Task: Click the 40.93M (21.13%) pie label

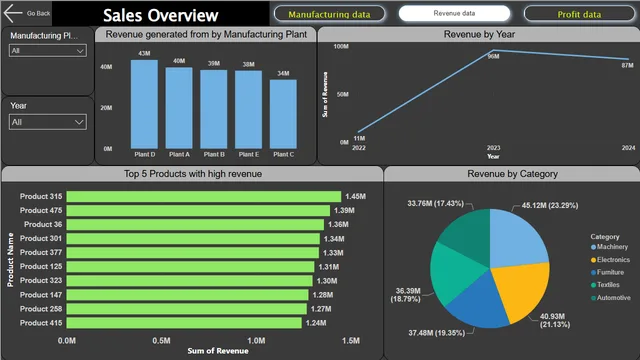Action: (555, 320)
